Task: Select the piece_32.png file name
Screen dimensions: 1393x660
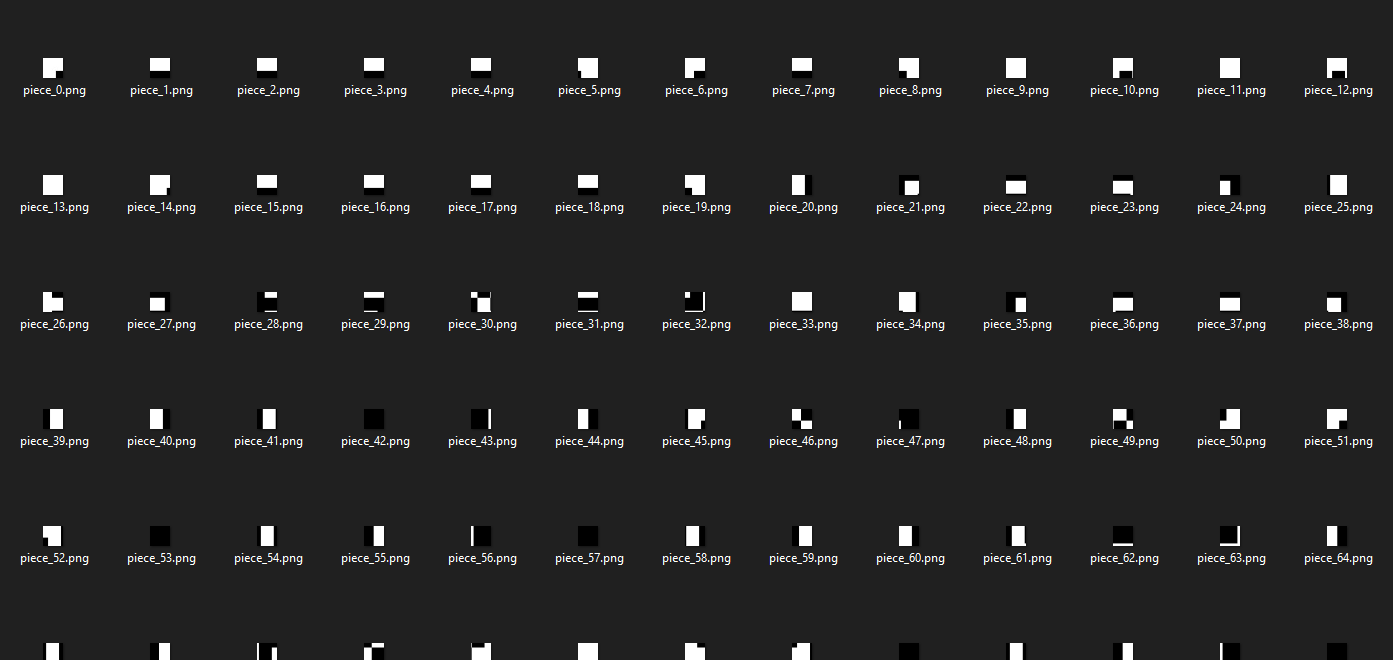Action: pyautogui.click(x=696, y=324)
